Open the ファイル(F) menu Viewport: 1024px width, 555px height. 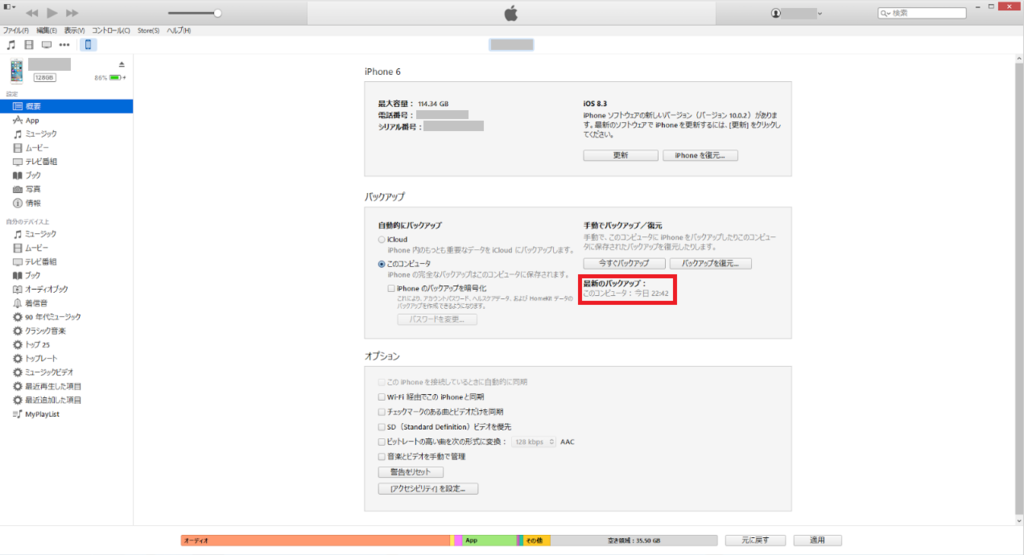click(x=16, y=31)
